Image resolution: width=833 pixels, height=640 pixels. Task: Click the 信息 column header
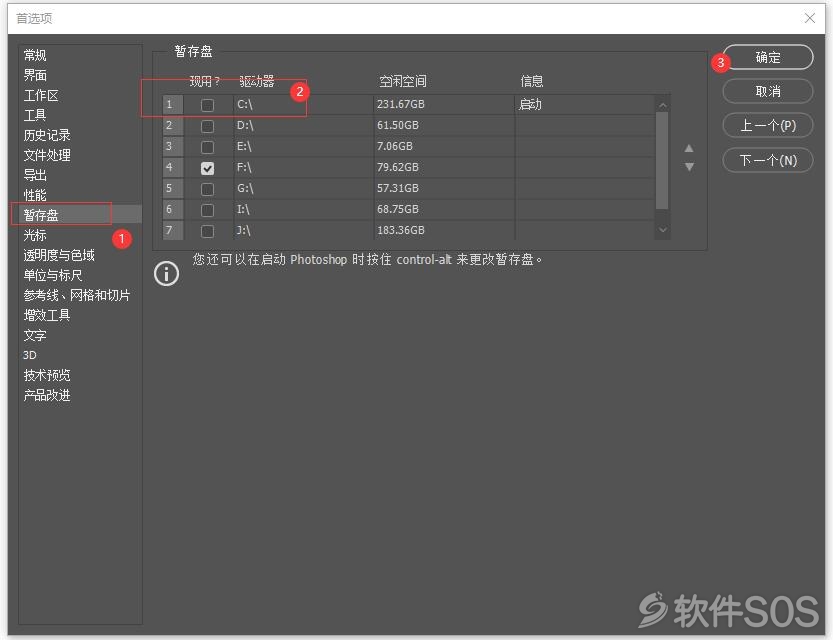coord(532,81)
